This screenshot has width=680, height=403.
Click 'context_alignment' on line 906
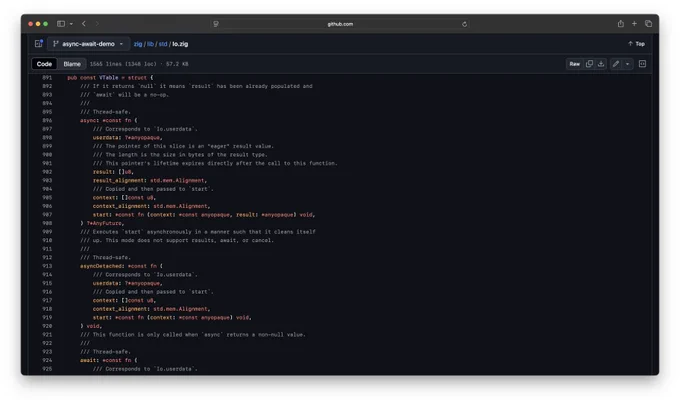(120, 206)
